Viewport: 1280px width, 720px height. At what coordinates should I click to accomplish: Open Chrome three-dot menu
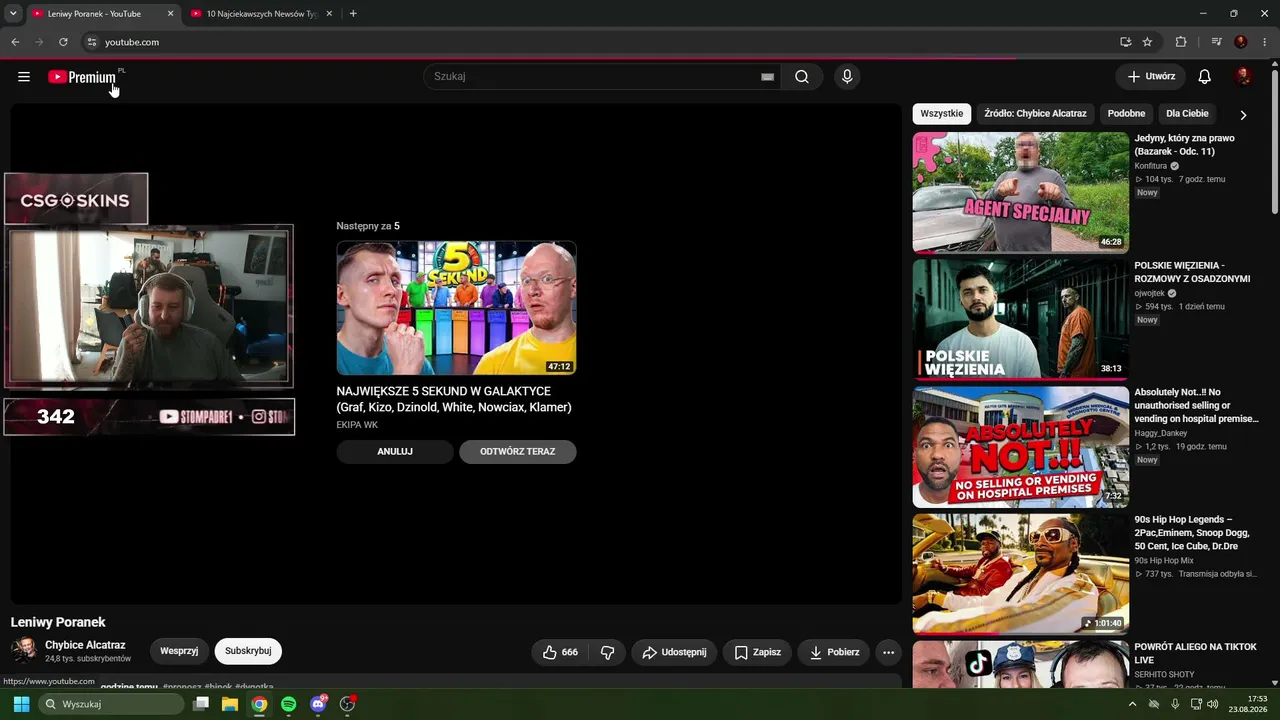pos(1265,42)
